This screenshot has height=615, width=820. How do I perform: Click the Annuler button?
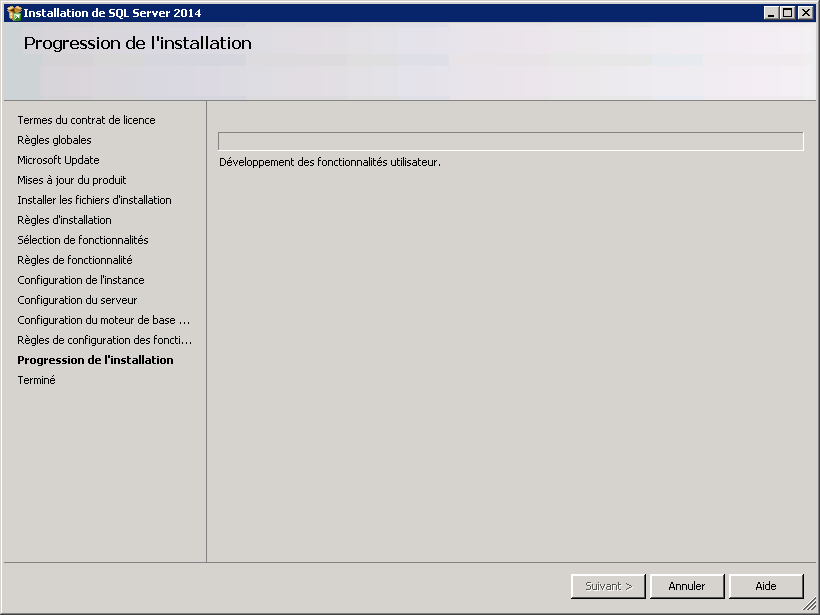(687, 586)
